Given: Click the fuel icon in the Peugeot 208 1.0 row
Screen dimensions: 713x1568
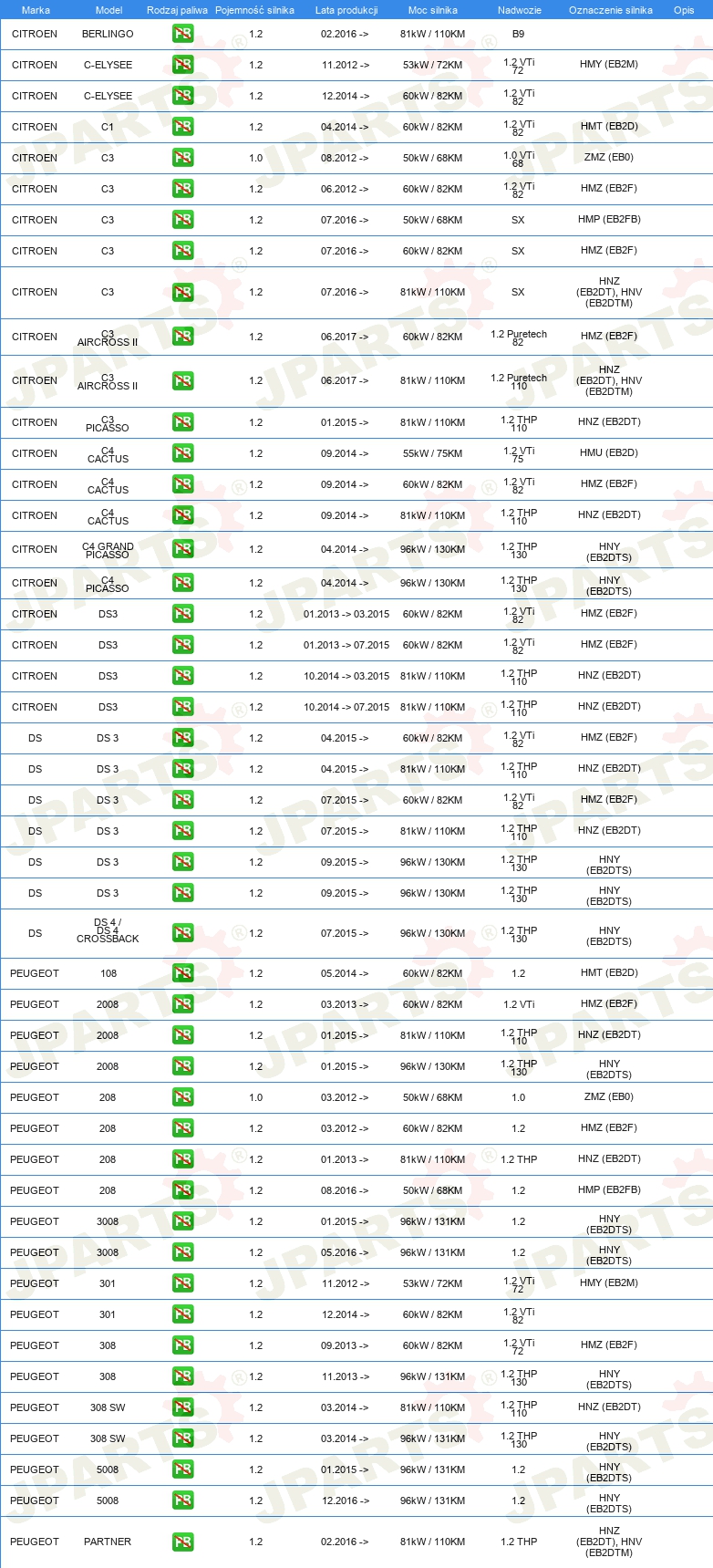Looking at the screenshot, I should tap(182, 1097).
